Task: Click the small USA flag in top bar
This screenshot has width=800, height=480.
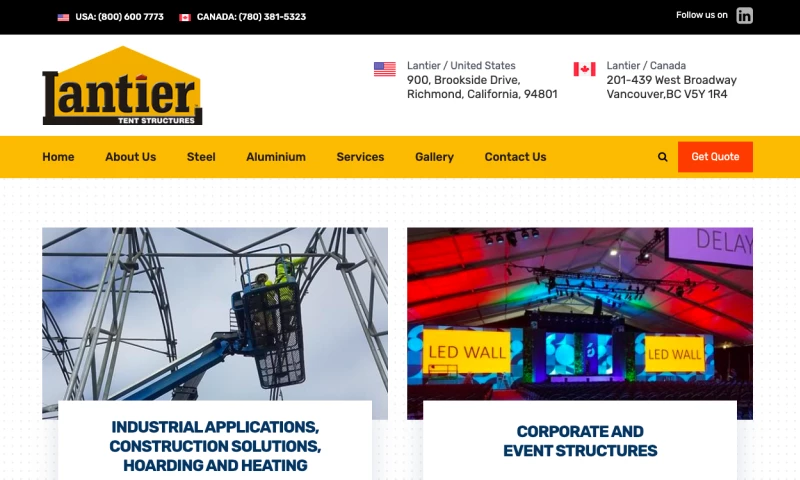Action: point(63,17)
